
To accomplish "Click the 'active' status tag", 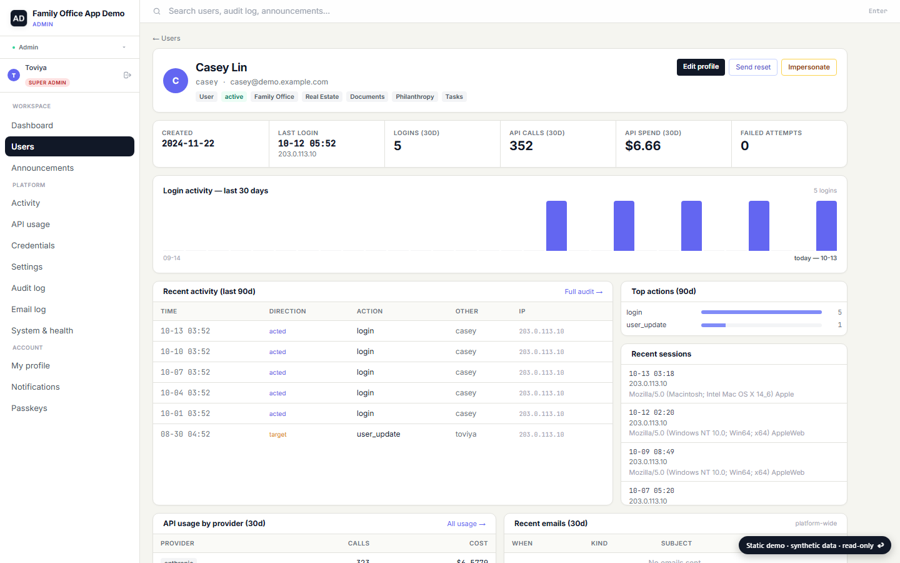I will [x=234, y=96].
